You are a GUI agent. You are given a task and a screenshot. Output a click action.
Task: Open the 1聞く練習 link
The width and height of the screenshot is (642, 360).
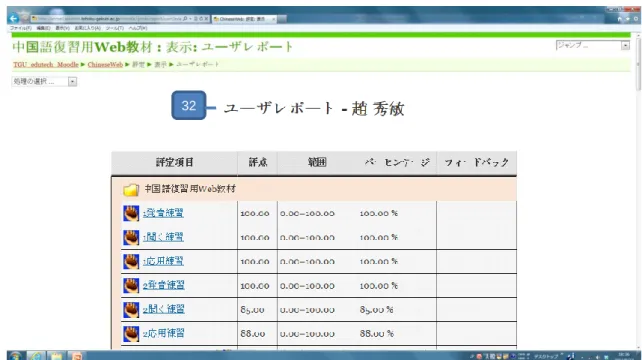163,237
